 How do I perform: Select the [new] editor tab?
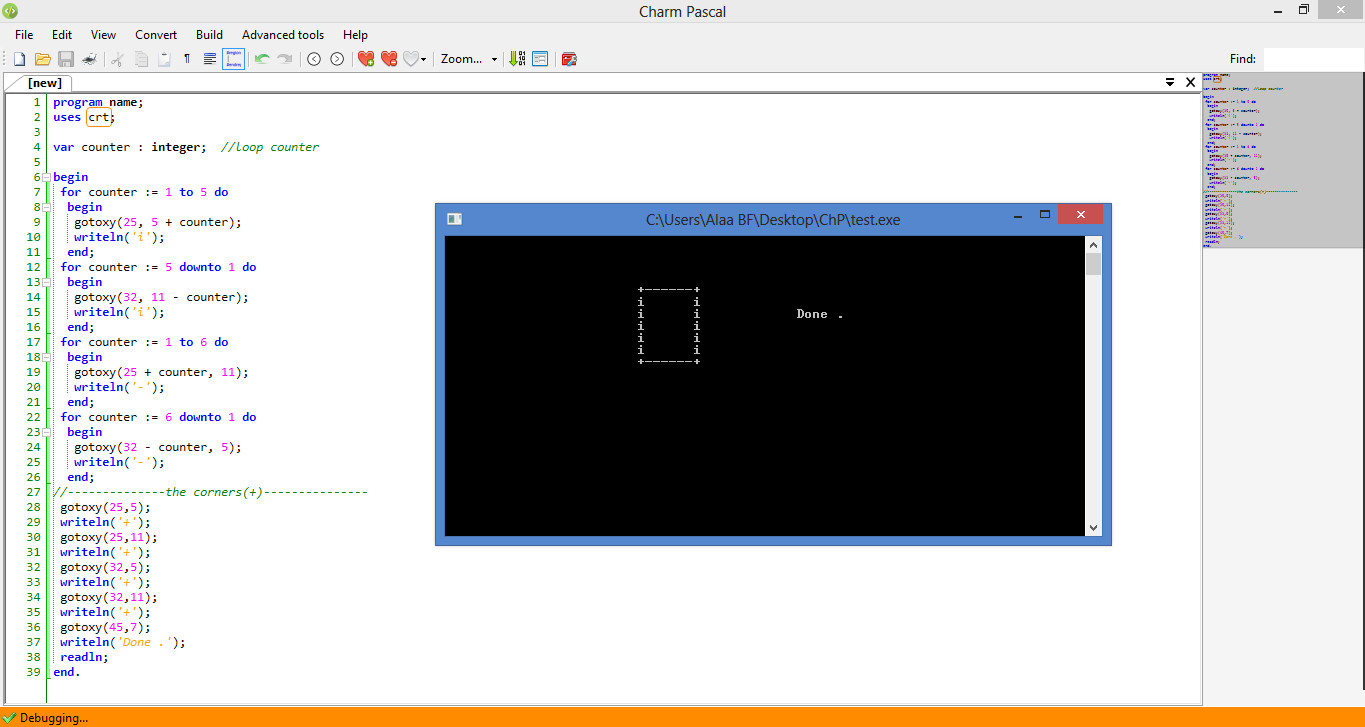(44, 83)
